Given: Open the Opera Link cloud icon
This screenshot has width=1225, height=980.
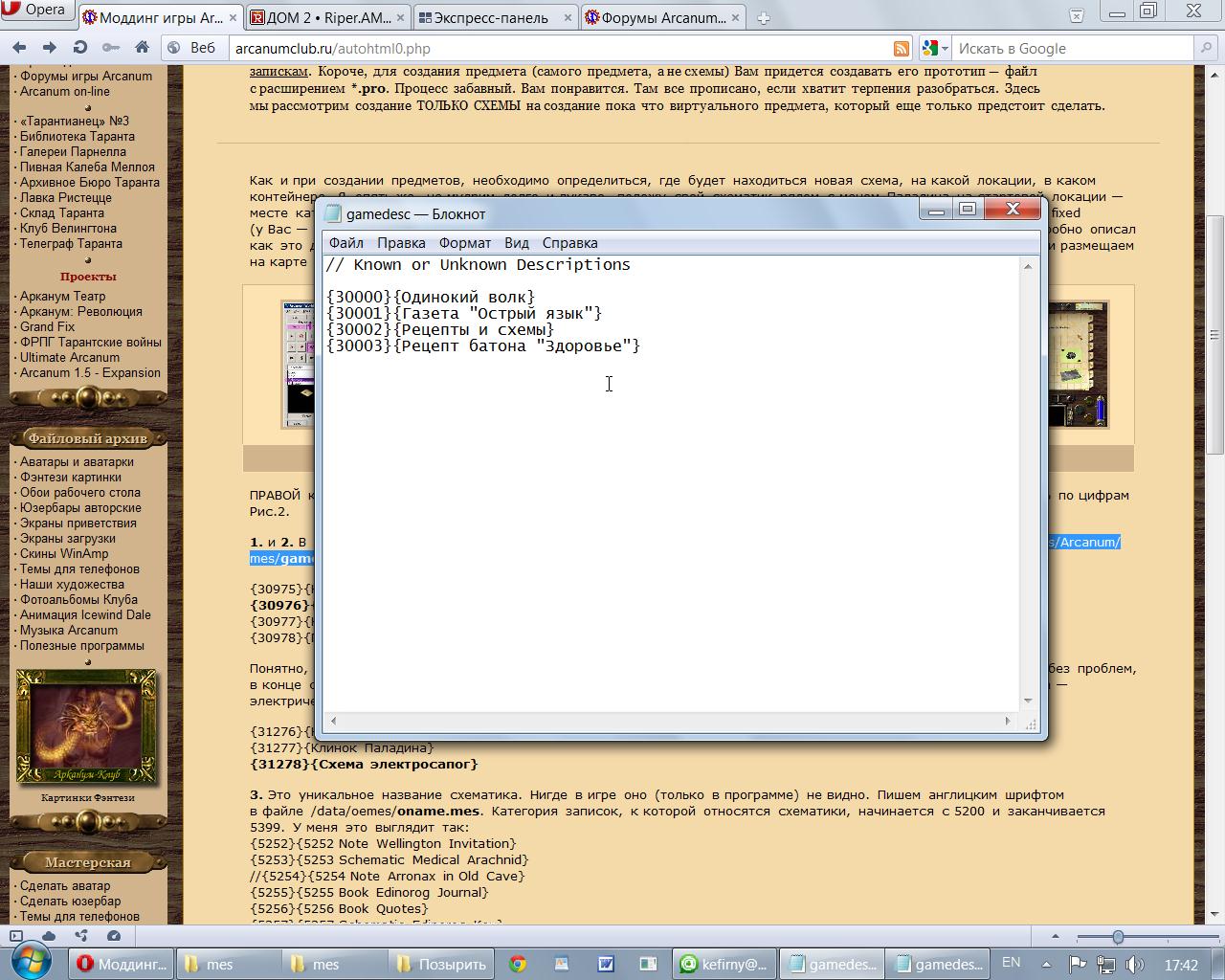Looking at the screenshot, I should click(x=48, y=936).
